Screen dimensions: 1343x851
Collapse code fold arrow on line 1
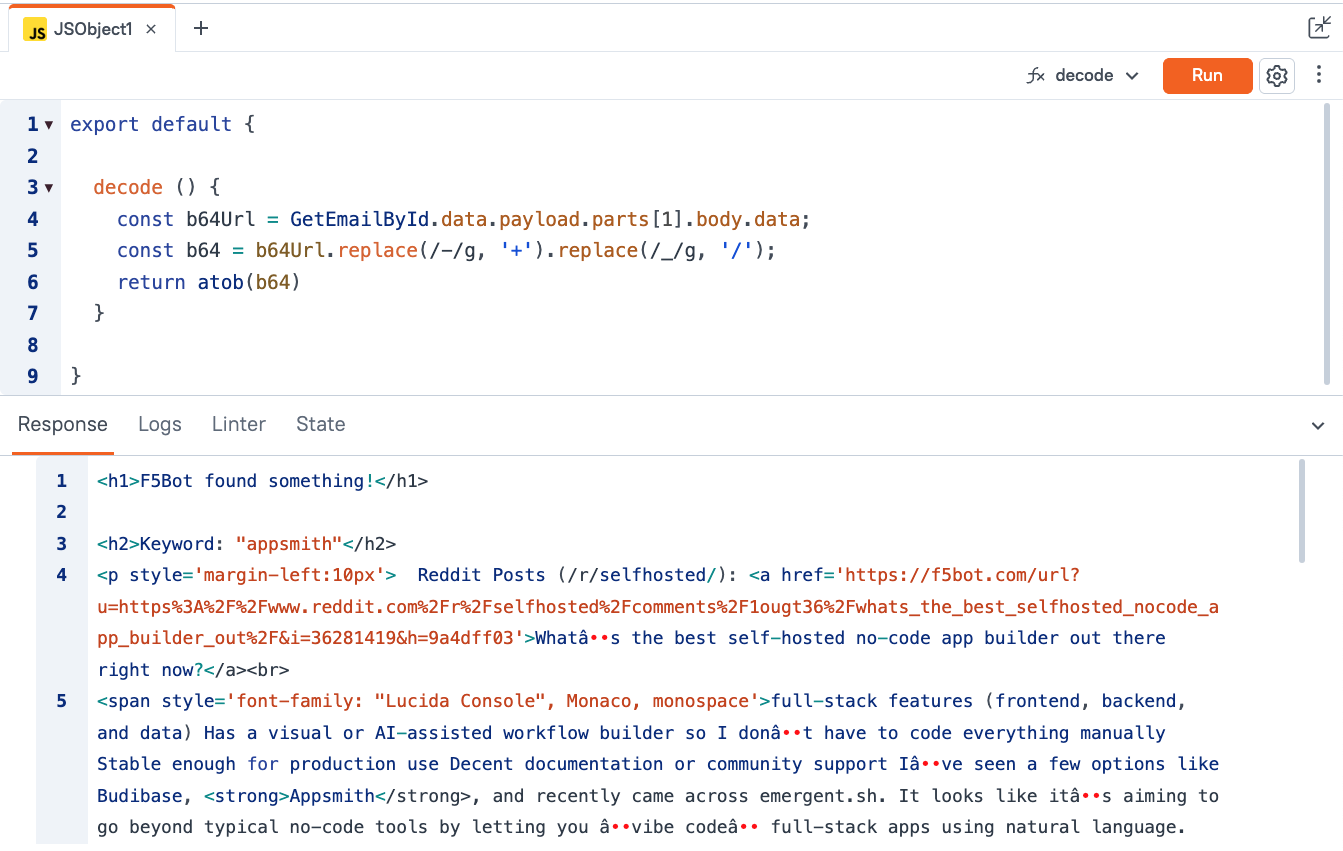(x=49, y=125)
